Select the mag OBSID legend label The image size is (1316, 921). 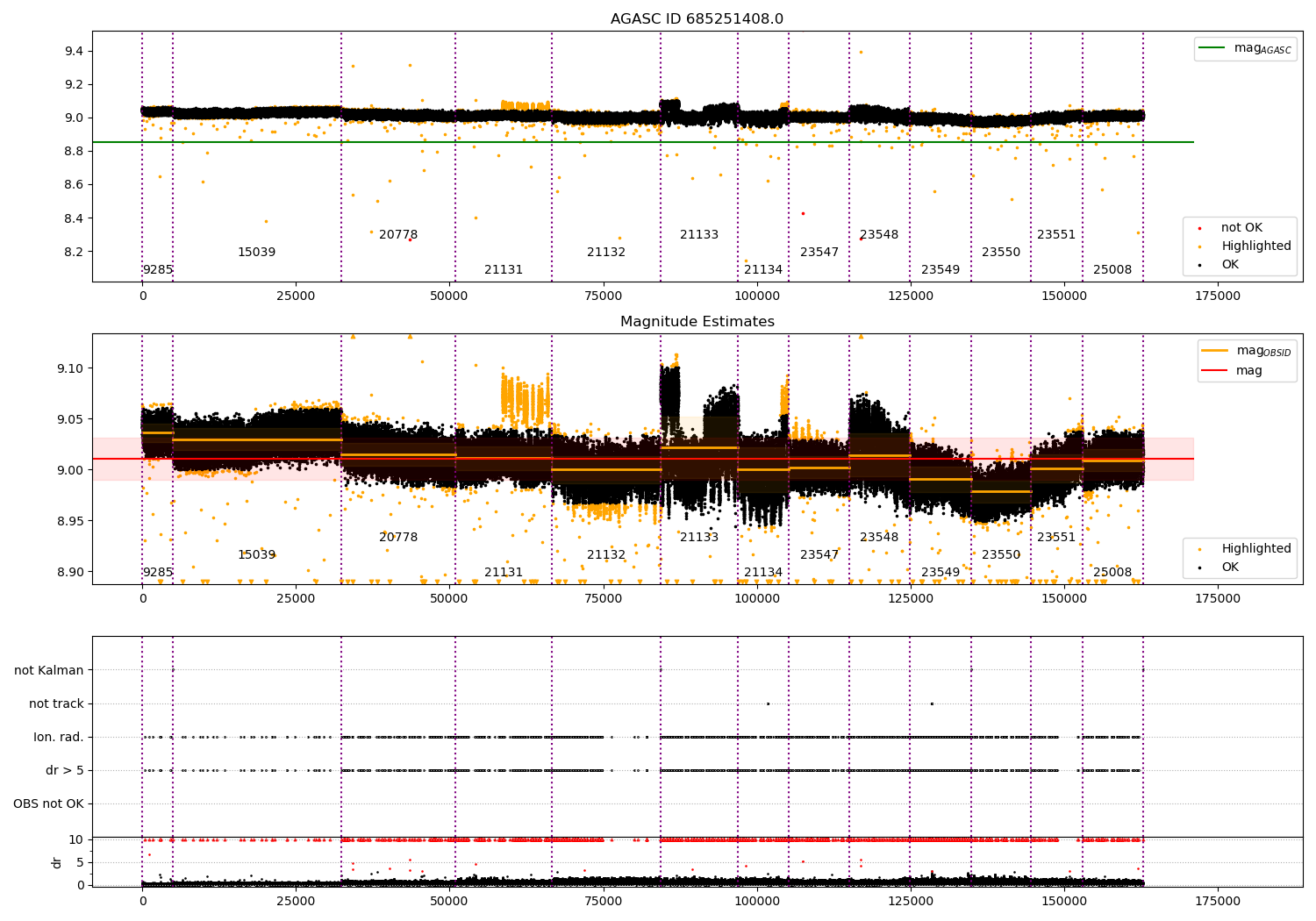[x=1263, y=351]
